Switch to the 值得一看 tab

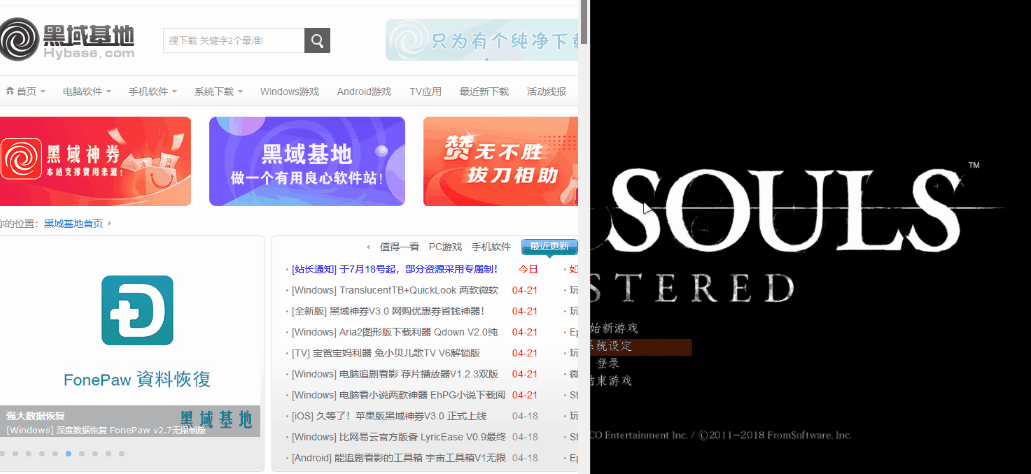pyautogui.click(x=399, y=247)
